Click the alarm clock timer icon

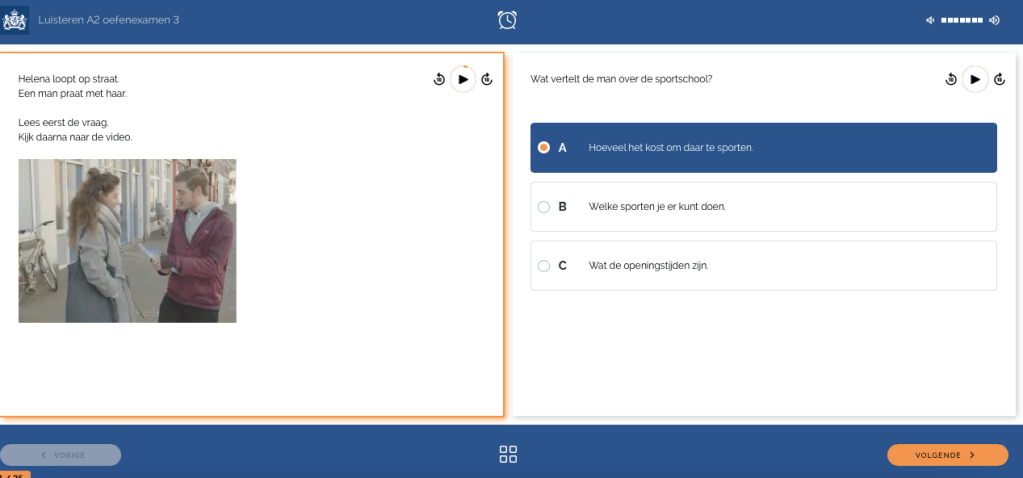pyautogui.click(x=508, y=20)
